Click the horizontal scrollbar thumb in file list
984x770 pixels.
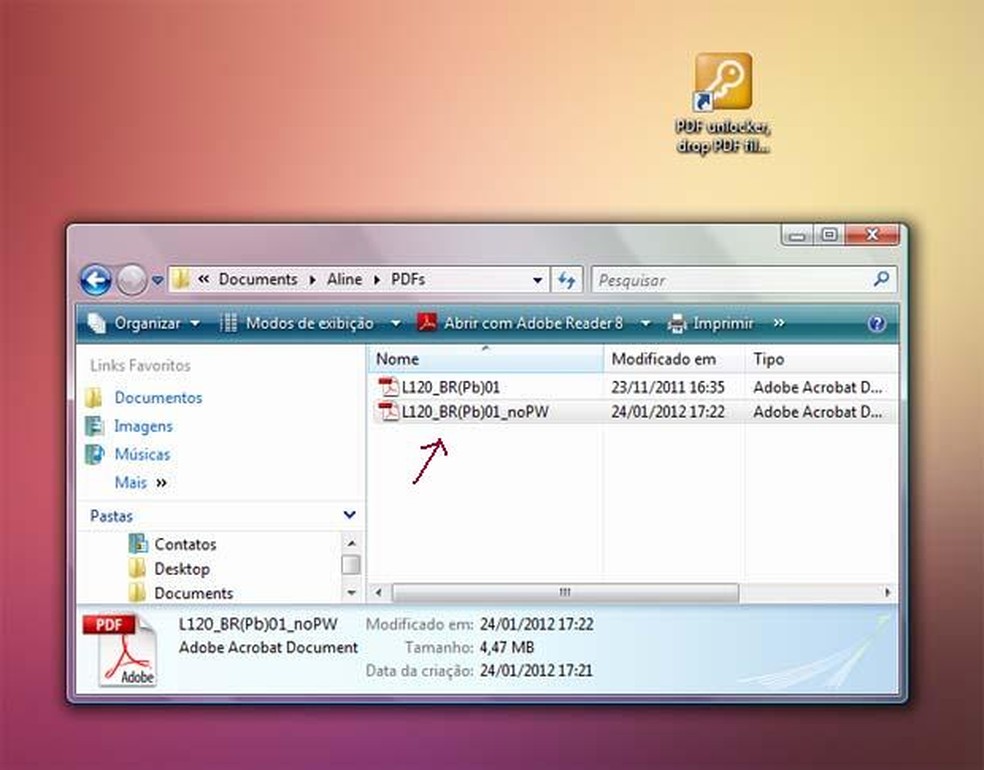pos(565,592)
